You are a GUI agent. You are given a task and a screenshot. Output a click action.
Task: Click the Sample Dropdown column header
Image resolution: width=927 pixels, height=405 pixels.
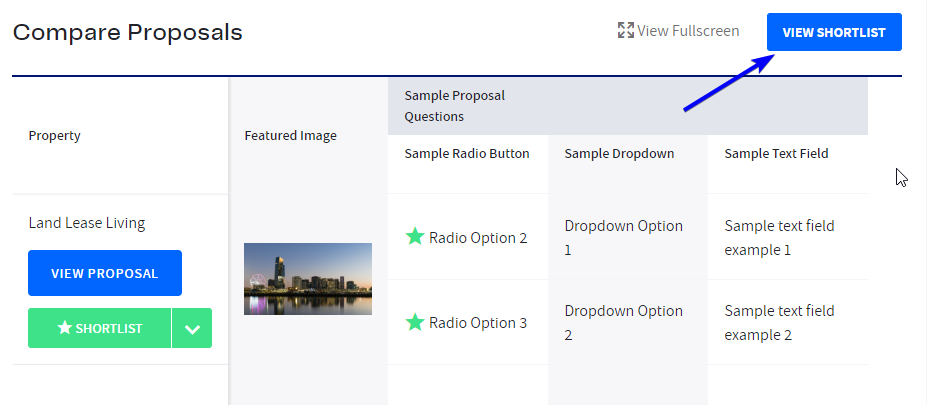pyautogui.click(x=619, y=154)
